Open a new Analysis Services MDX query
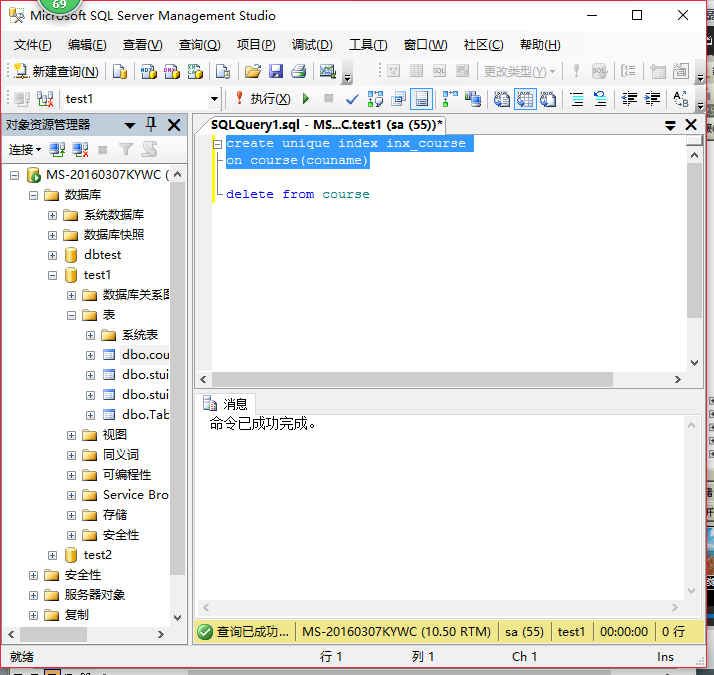The width and height of the screenshot is (714, 675). pos(148,71)
